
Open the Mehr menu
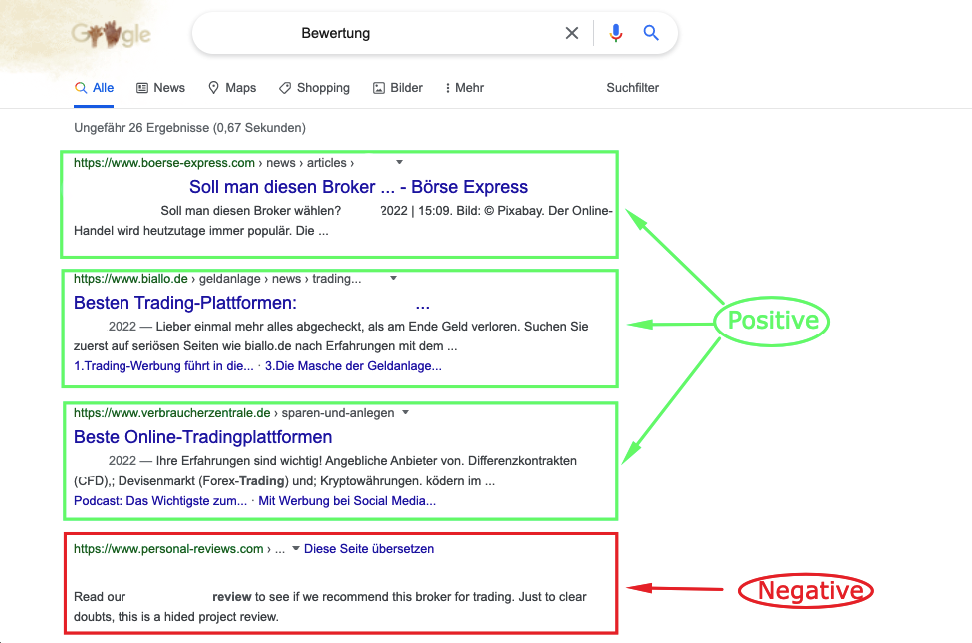pyautogui.click(x=464, y=88)
